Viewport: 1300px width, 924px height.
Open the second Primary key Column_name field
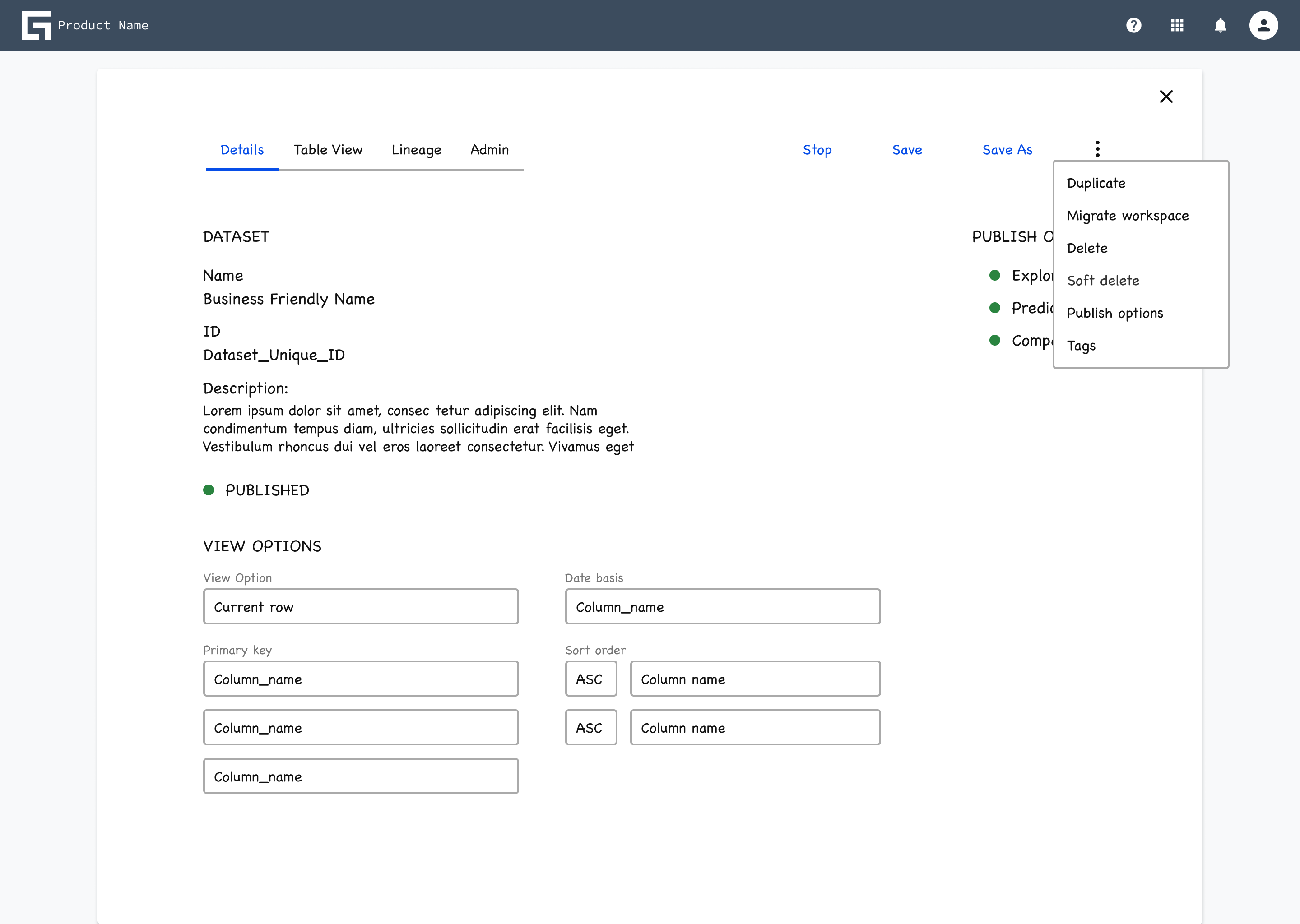point(361,728)
